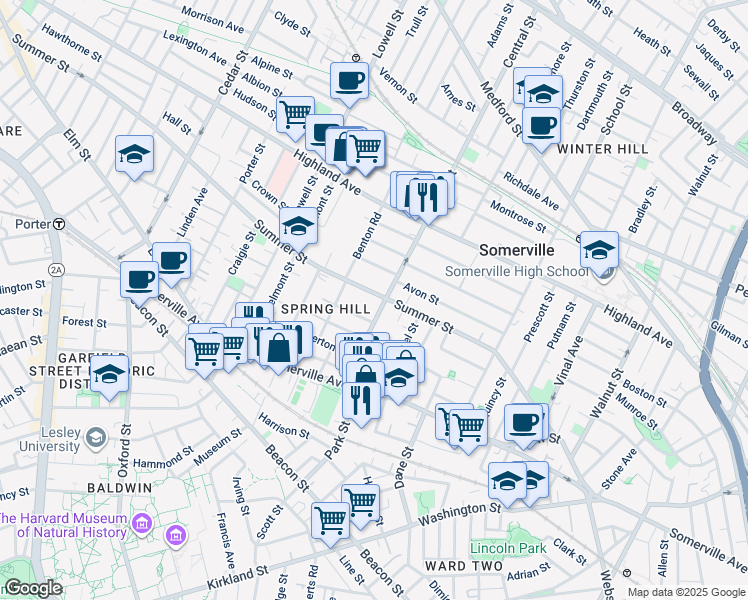Open the restaurant marker near Park St
Image resolution: width=748 pixels, height=600 pixels.
[361, 401]
